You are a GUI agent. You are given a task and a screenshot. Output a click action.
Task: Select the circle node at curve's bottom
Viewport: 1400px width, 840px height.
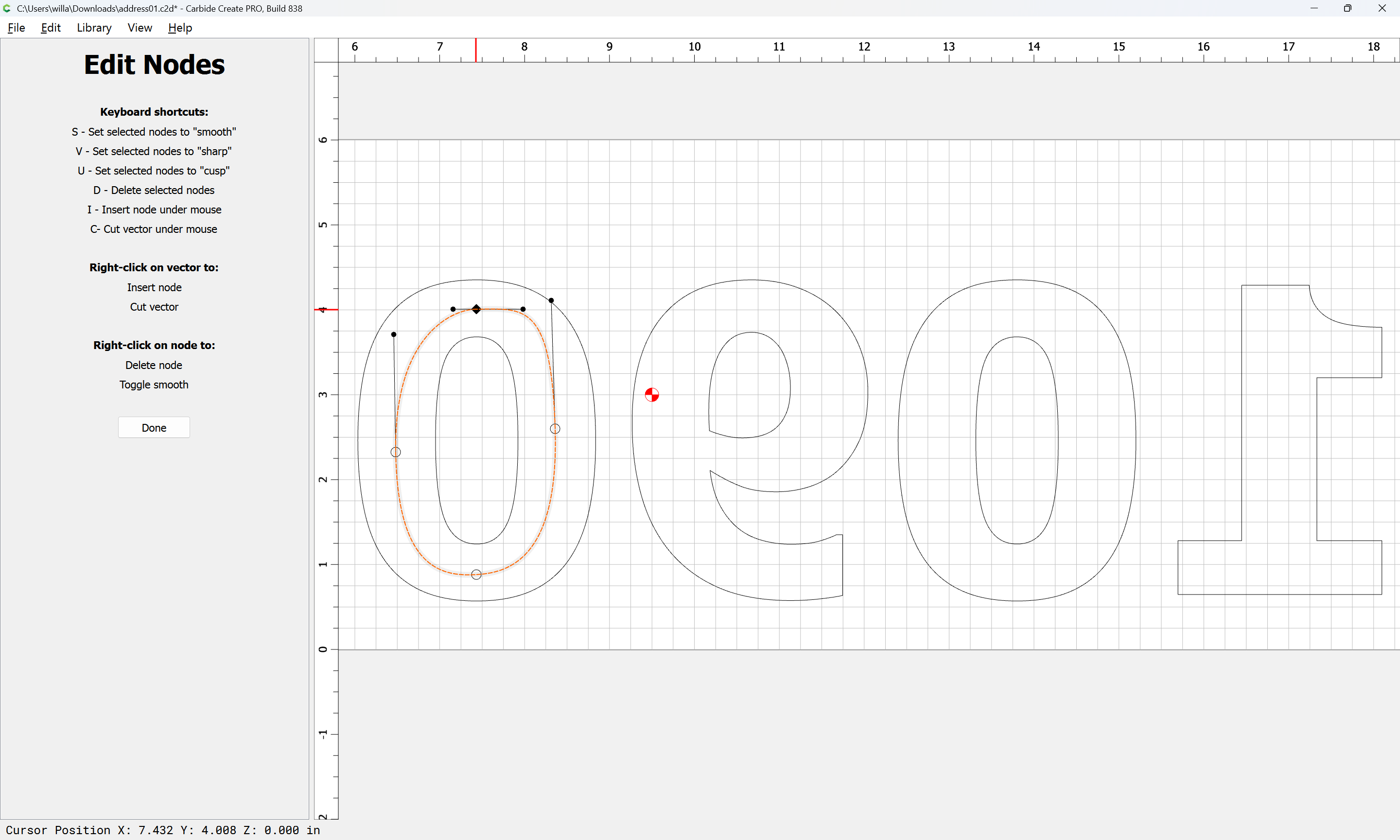(476, 575)
